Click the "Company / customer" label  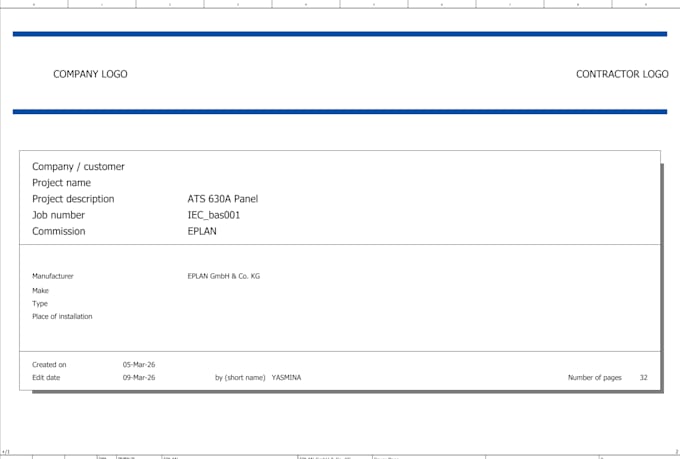pyautogui.click(x=78, y=167)
